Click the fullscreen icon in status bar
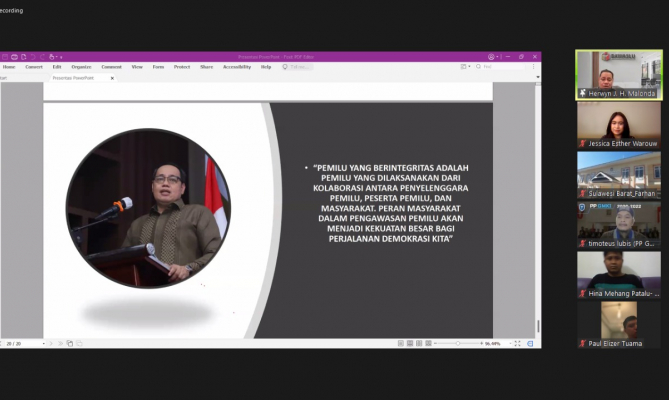The image size is (669, 400). (x=516, y=343)
